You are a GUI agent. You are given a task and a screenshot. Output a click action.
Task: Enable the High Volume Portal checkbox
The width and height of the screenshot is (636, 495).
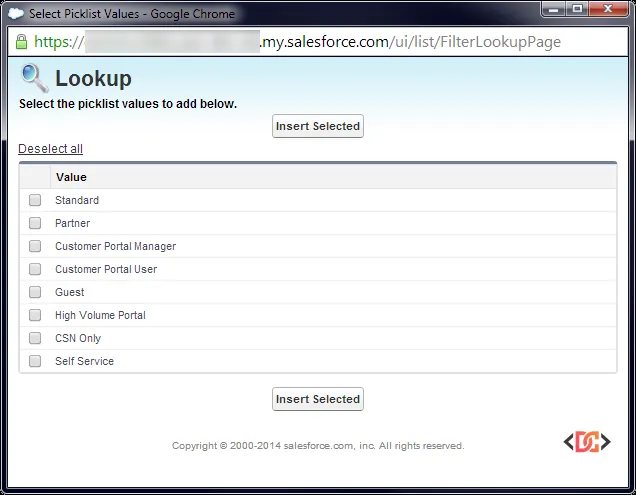pos(35,315)
